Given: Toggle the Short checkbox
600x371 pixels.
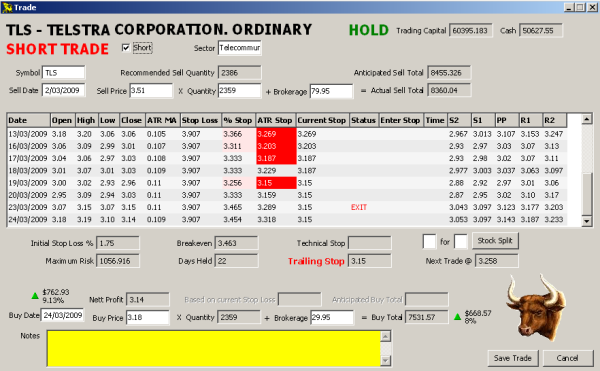Looking at the screenshot, I should tap(126, 48).
